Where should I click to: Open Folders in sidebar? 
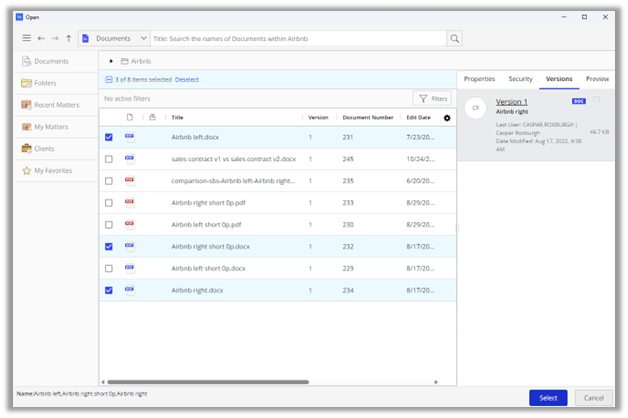tap(56, 83)
